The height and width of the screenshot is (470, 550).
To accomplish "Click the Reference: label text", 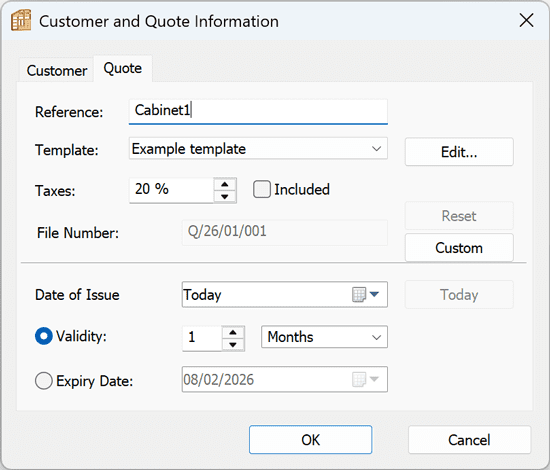I will click(x=69, y=112).
